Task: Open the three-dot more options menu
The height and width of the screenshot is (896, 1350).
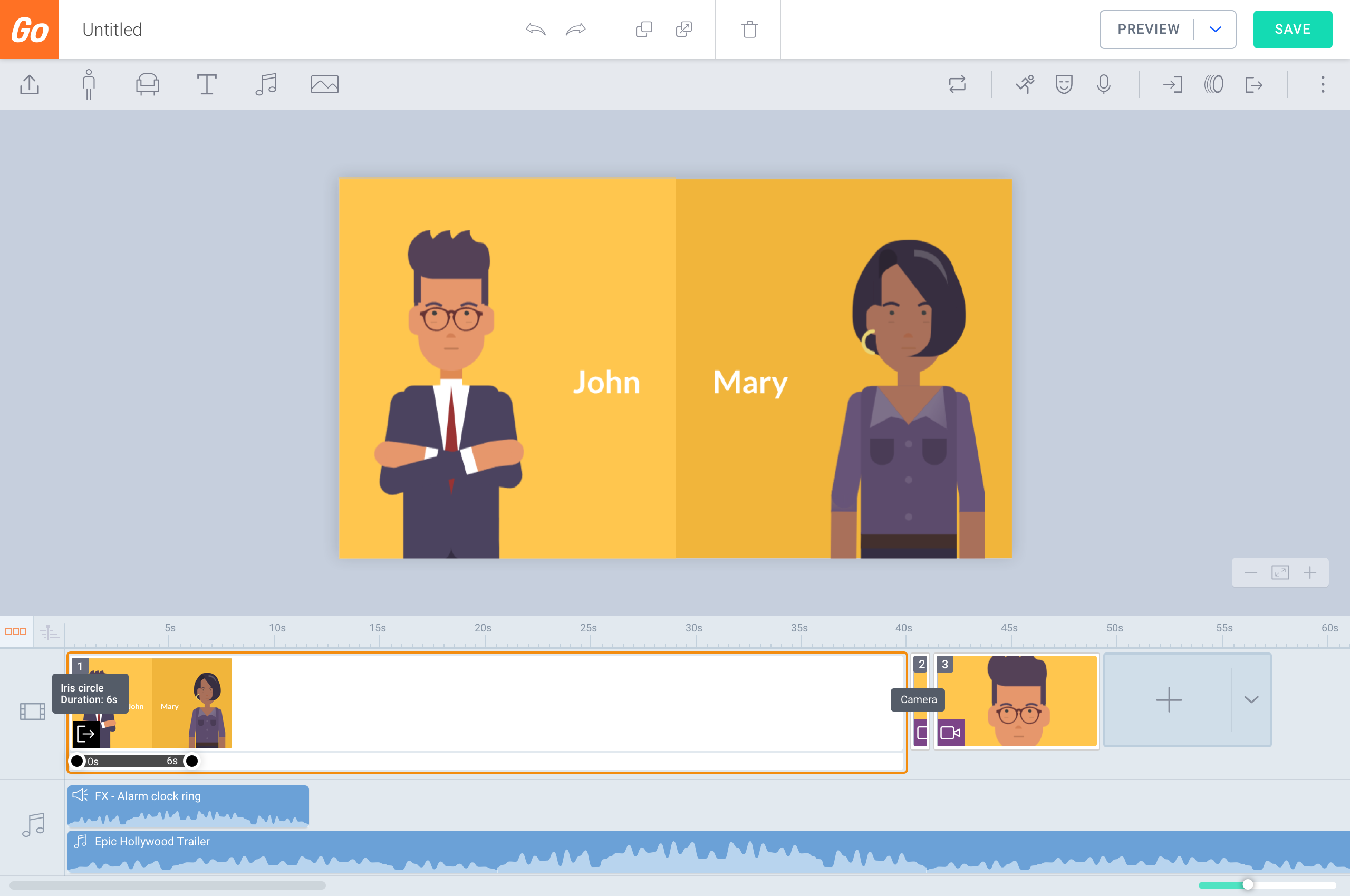Action: tap(1323, 84)
